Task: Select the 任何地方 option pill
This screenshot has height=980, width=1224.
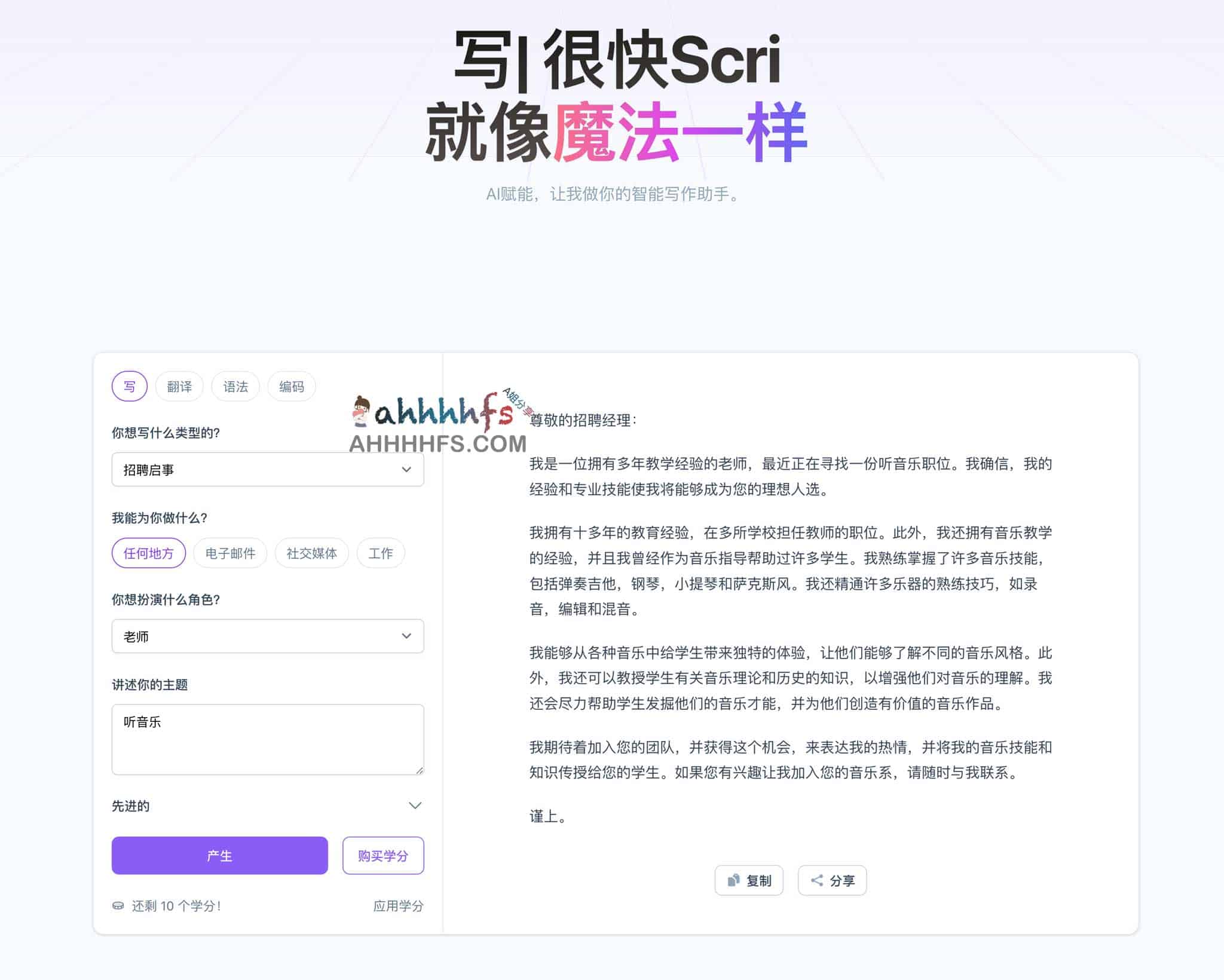Action: point(149,553)
